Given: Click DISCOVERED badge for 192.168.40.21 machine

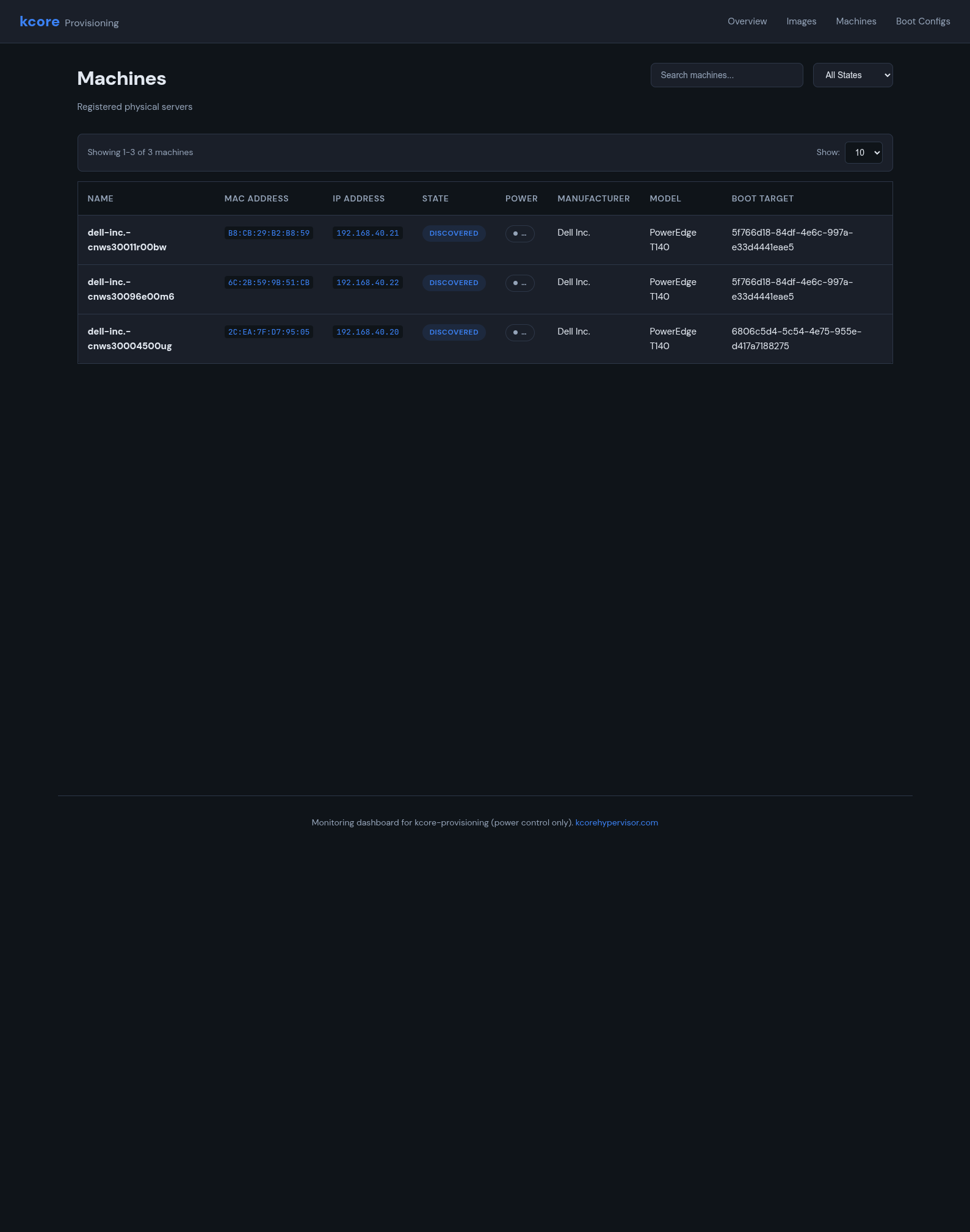Looking at the screenshot, I should pyautogui.click(x=454, y=233).
